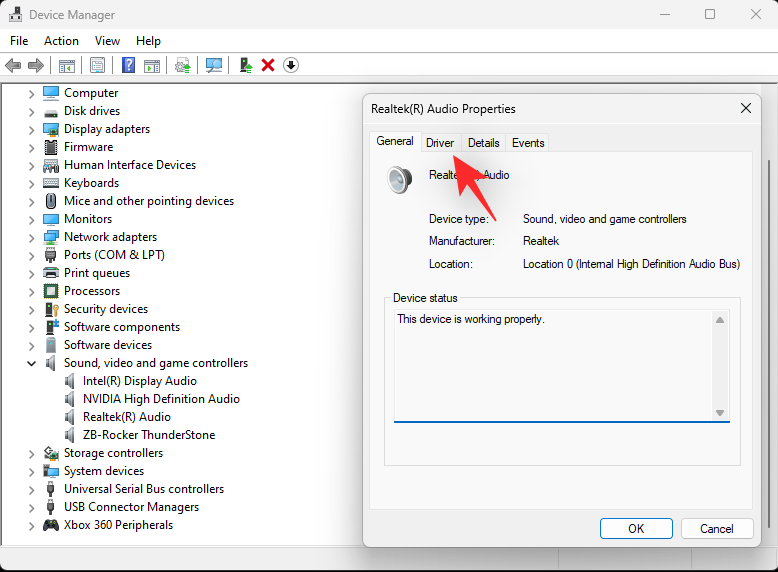Switch to the Driver tab
Image resolution: width=778 pixels, height=572 pixels.
(x=440, y=143)
